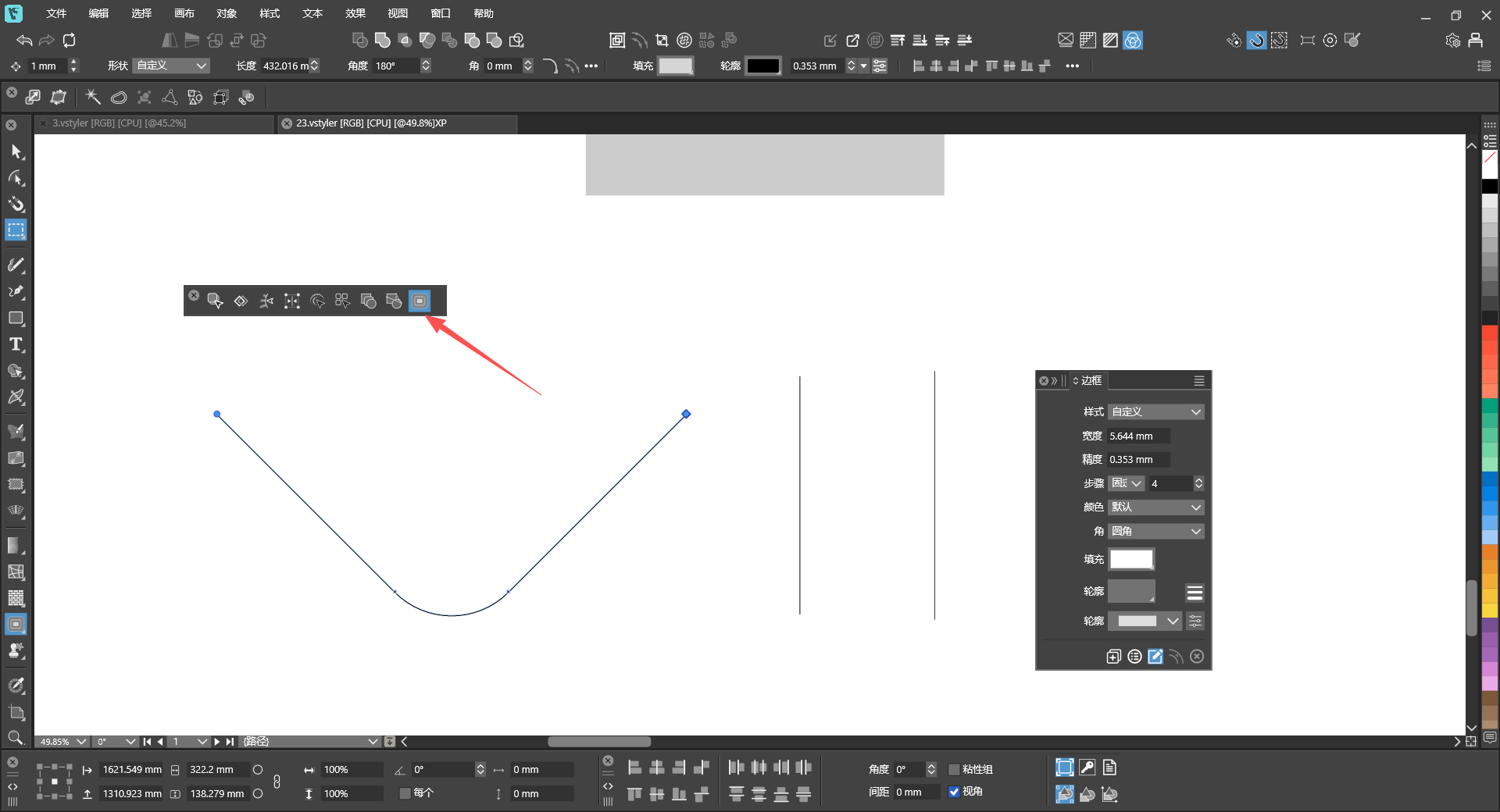
Task: Close the floating tool toolbar
Action: (x=194, y=296)
